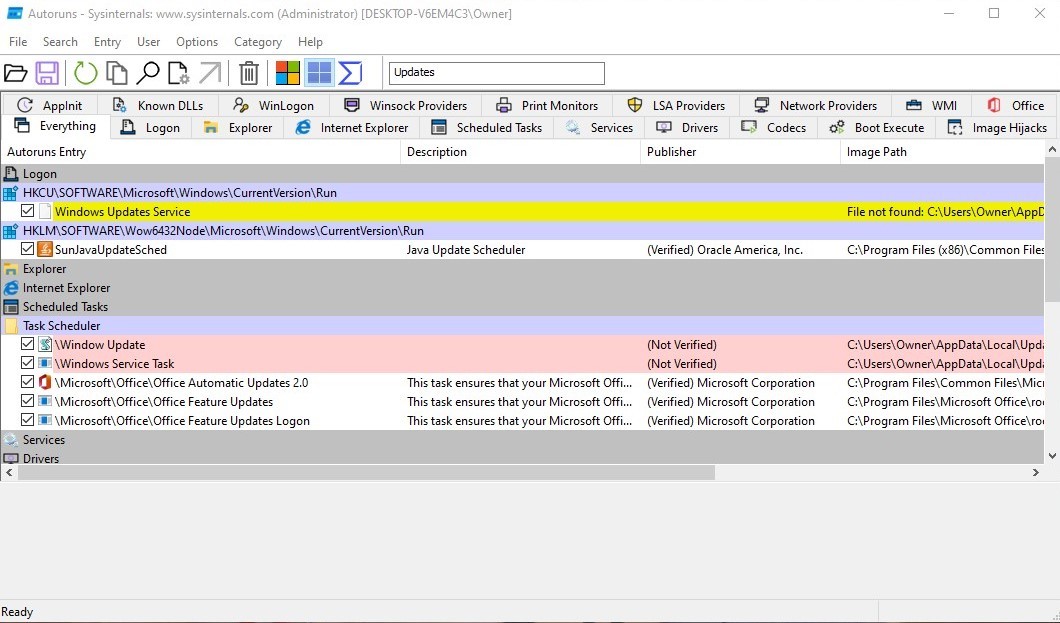Select HKLM Wow6432Node Run key row
Viewport: 1060px width, 623px height.
coord(523,230)
